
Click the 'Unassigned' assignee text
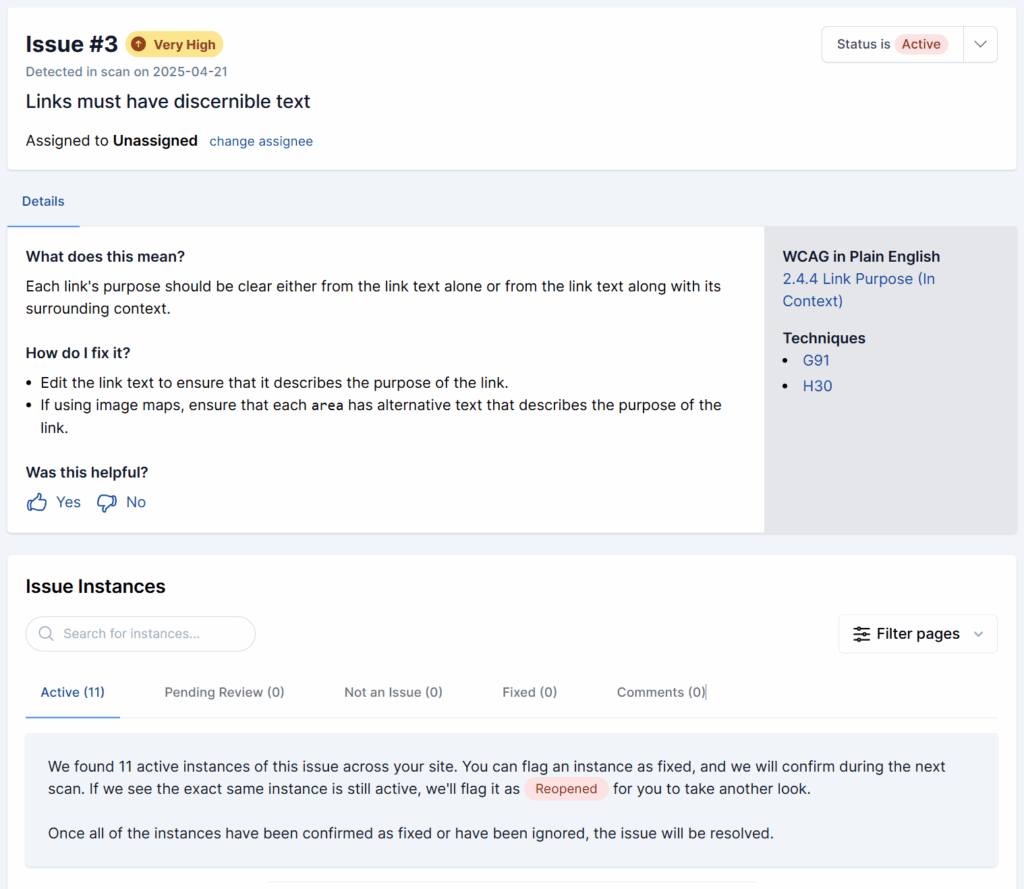point(155,140)
